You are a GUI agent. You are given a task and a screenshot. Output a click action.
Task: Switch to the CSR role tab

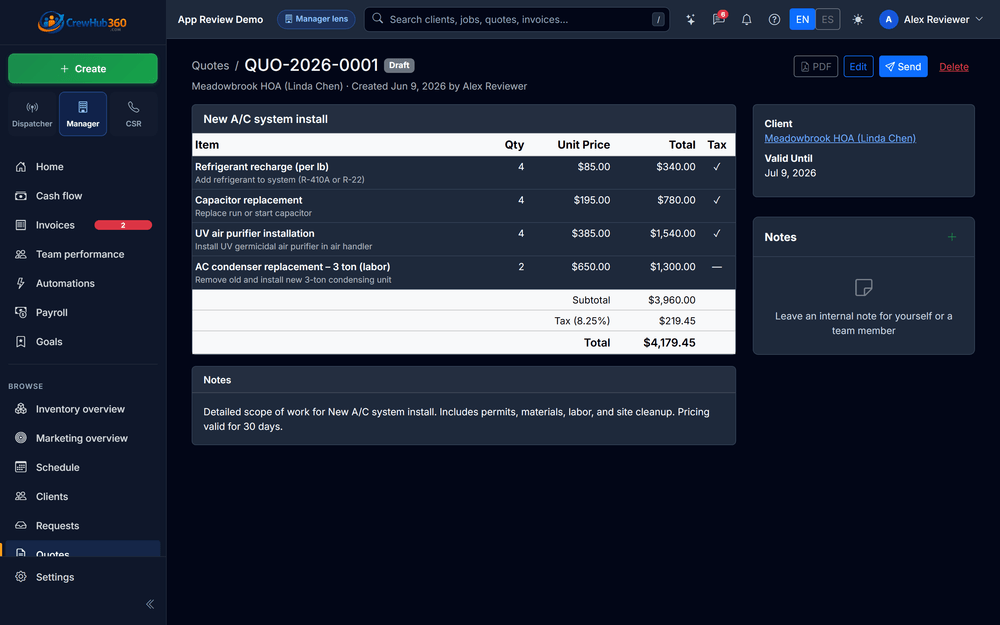tap(133, 114)
